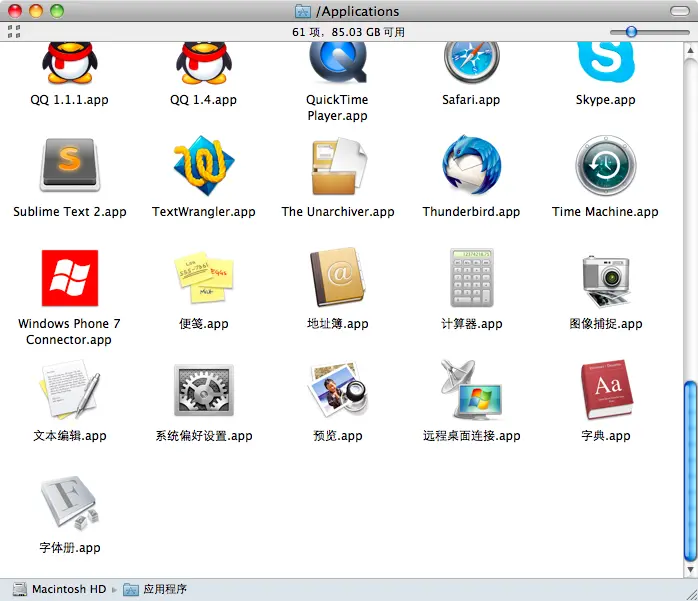Image resolution: width=698 pixels, height=601 pixels.
Task: Select the Time Machine.app icon
Action: (606, 166)
